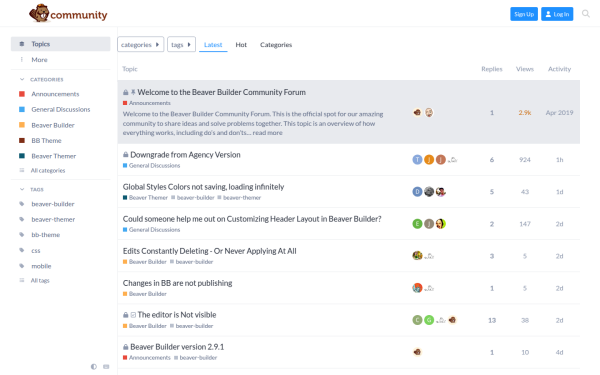600x375 pixels.
Task: Sort by the Replies column header
Action: pyautogui.click(x=492, y=69)
